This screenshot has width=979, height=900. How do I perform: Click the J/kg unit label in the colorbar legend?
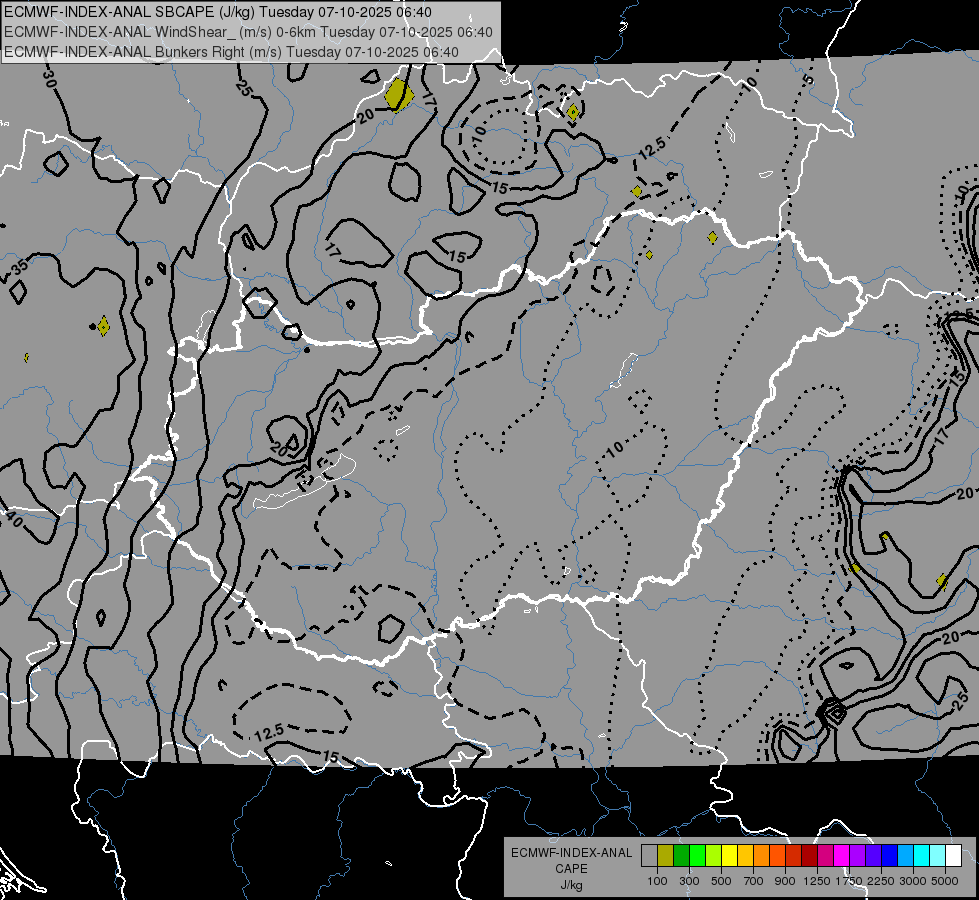click(572, 885)
